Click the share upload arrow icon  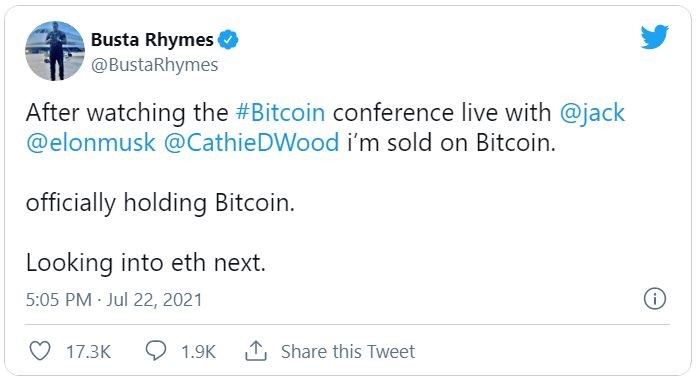(x=256, y=351)
